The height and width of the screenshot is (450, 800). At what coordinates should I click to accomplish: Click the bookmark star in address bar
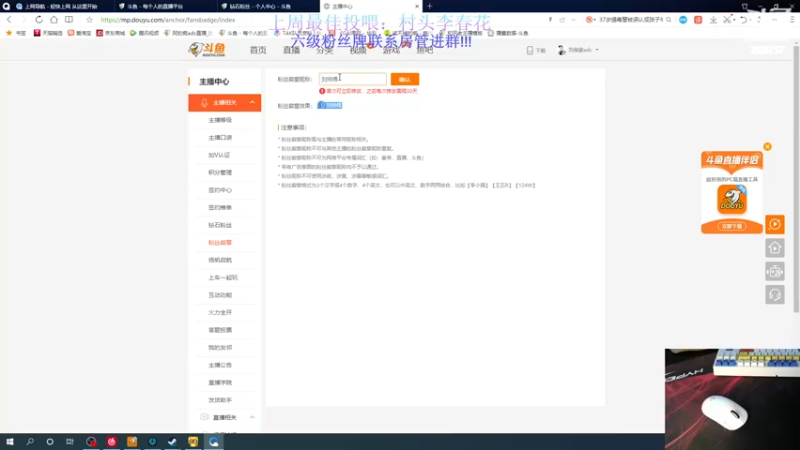89,19
